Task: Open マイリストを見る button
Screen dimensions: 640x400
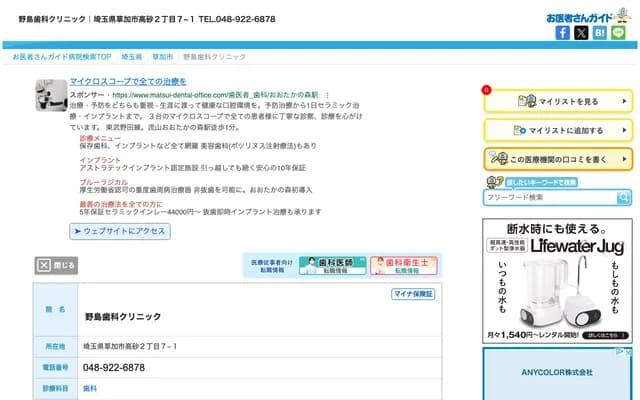Action: [x=558, y=101]
